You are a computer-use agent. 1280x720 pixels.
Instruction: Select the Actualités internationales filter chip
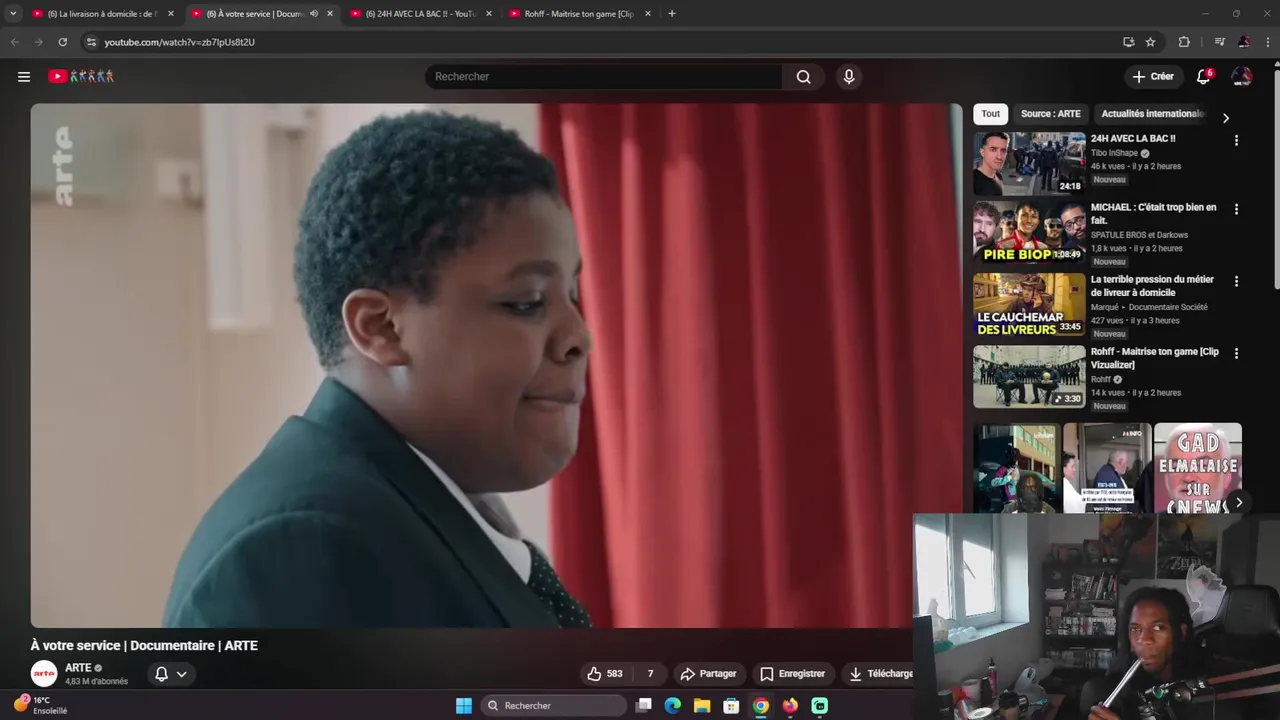coord(1152,114)
